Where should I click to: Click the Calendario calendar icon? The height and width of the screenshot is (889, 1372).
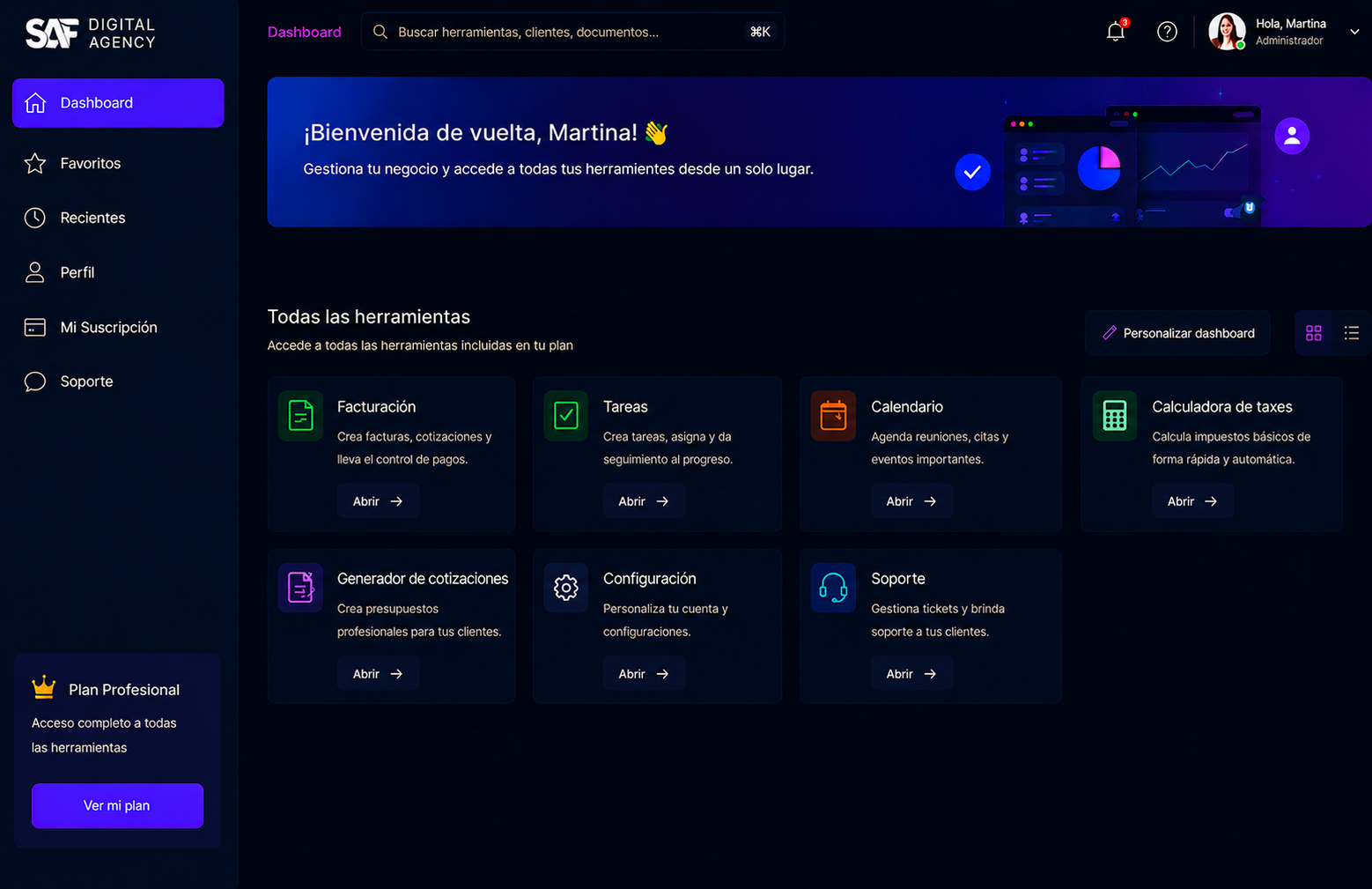point(833,415)
